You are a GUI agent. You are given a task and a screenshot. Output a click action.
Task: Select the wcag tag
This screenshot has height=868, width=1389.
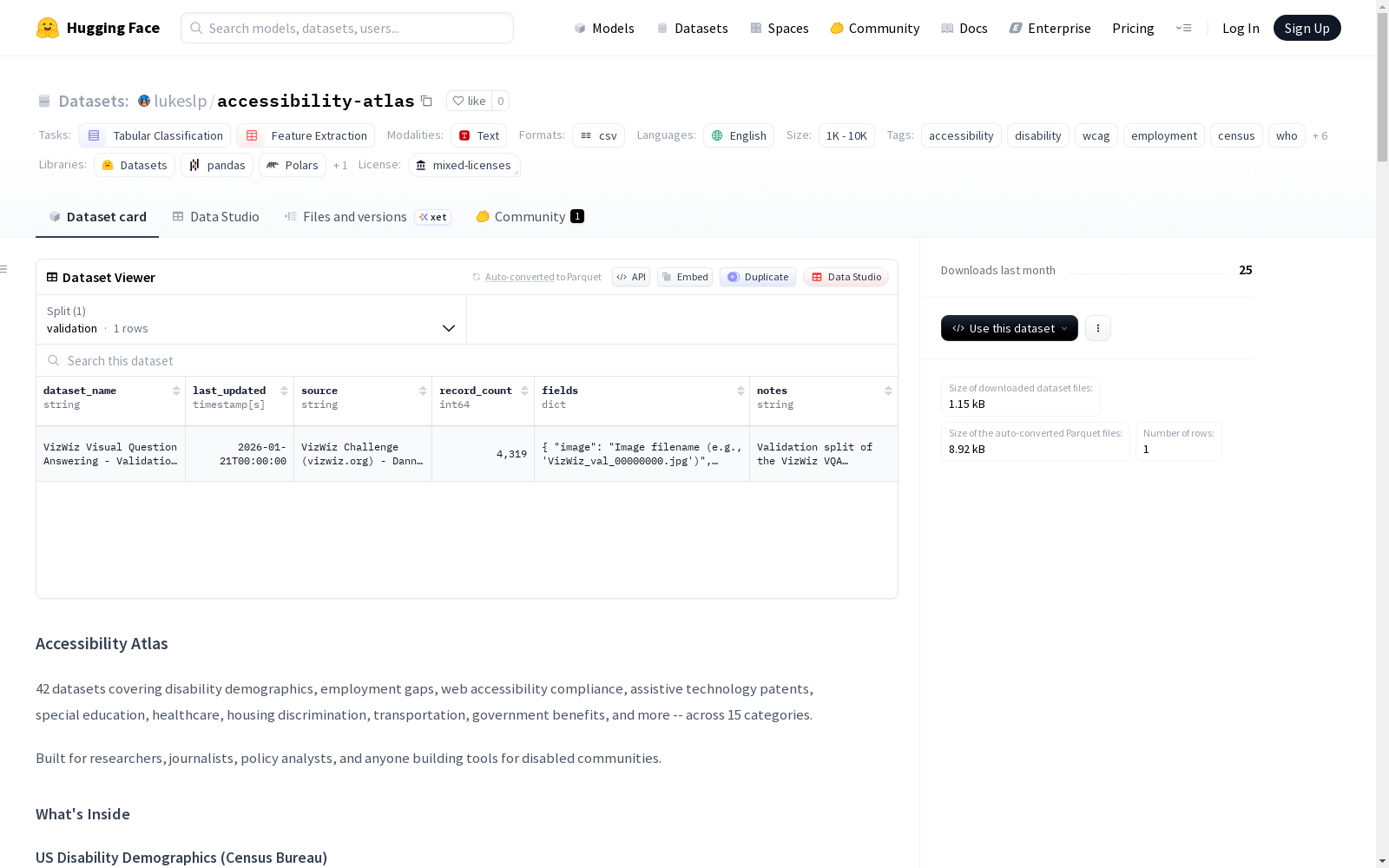pyautogui.click(x=1096, y=135)
